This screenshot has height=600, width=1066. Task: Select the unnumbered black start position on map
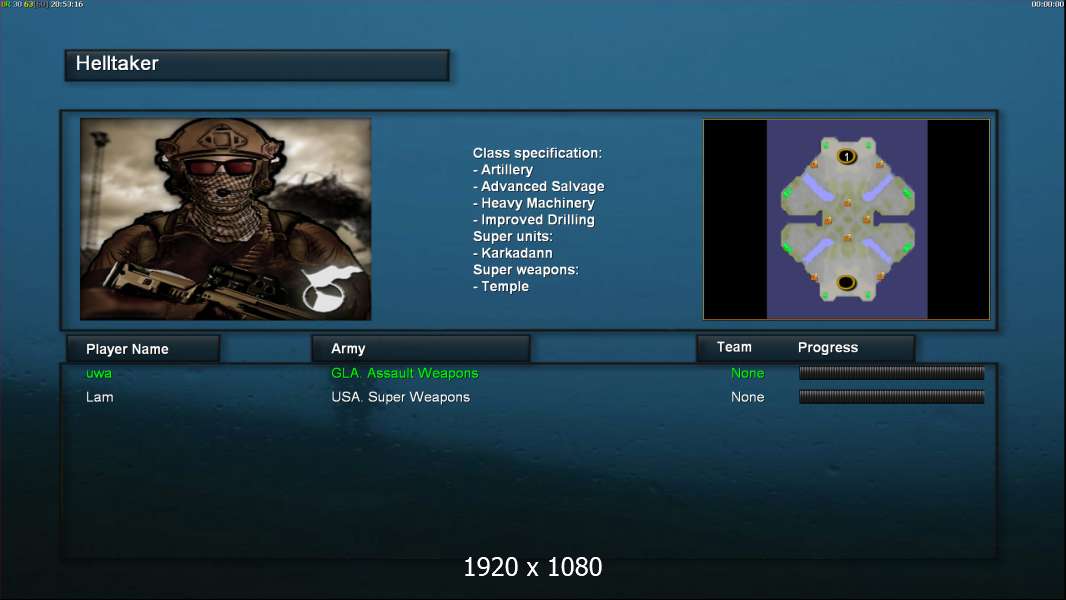[846, 282]
